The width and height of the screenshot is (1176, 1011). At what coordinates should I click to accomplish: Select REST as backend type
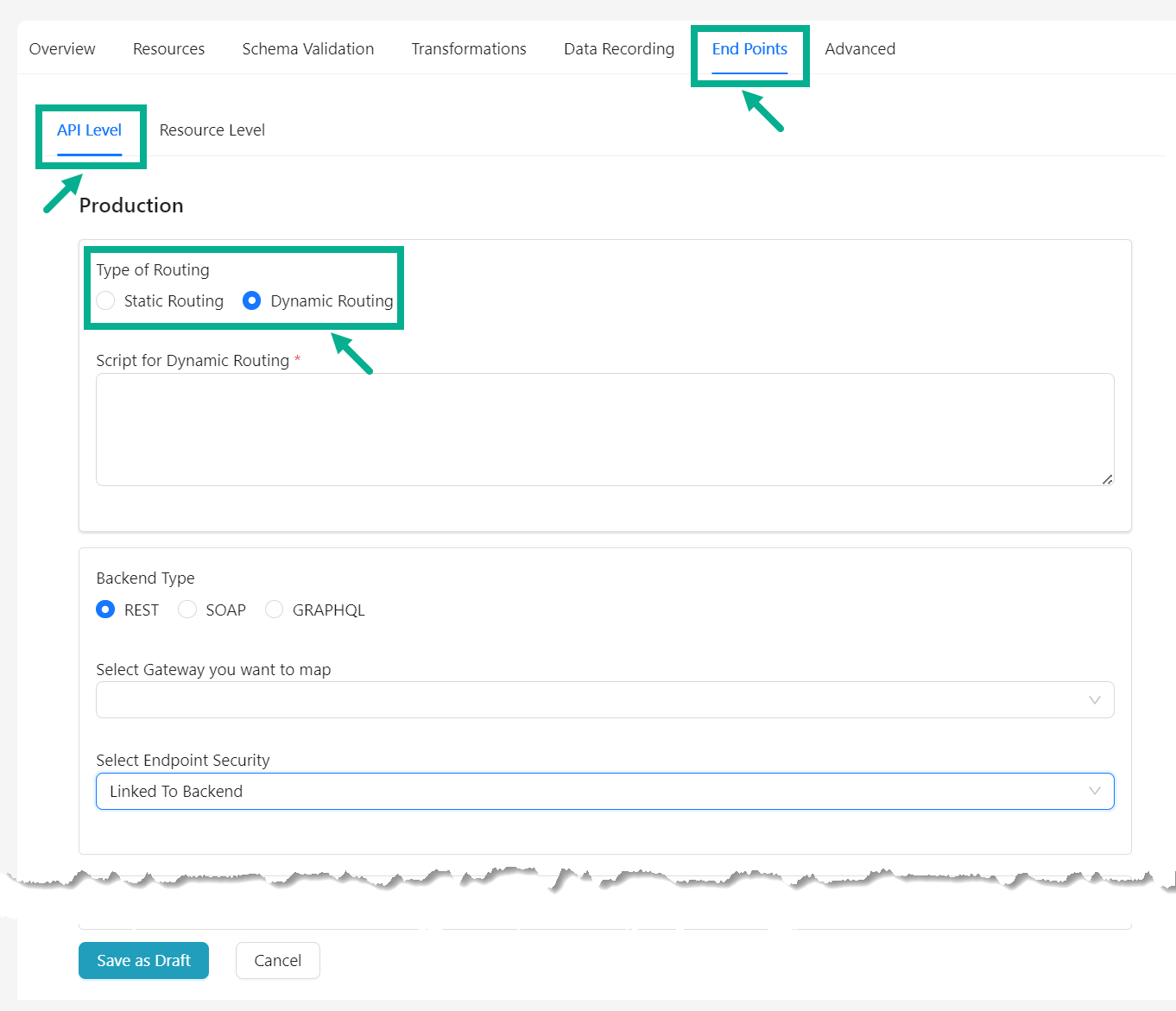point(105,610)
